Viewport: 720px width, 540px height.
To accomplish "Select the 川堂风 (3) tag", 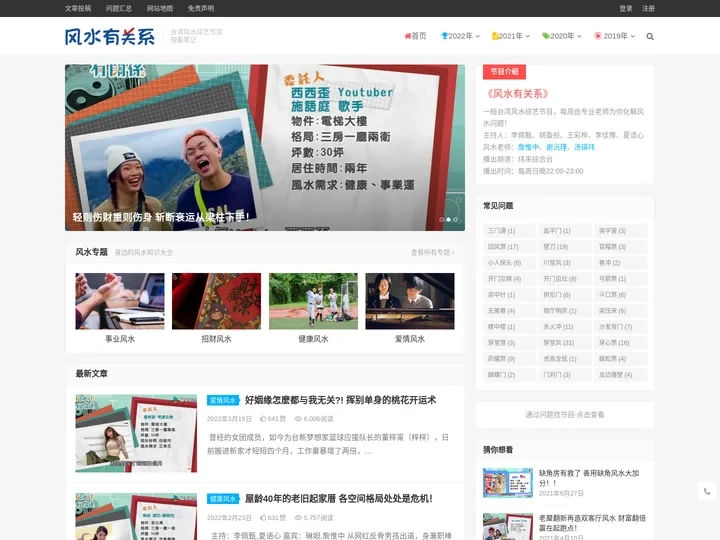I will (x=565, y=263).
